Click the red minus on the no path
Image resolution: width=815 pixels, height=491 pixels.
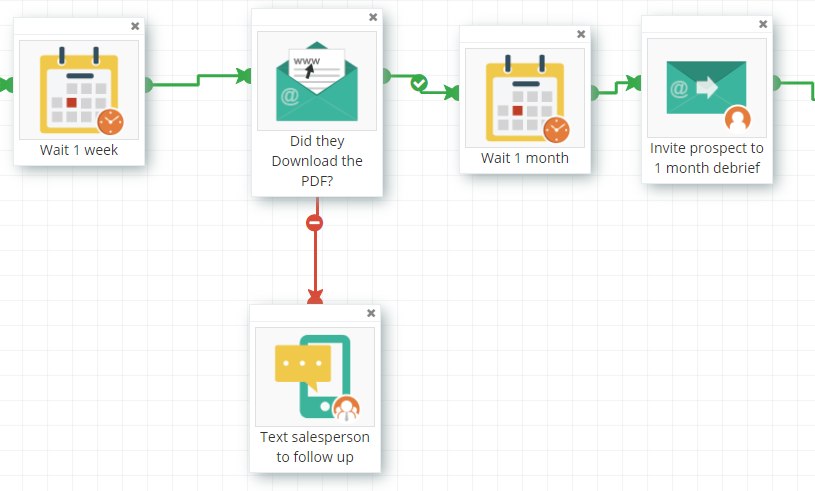tap(315, 223)
